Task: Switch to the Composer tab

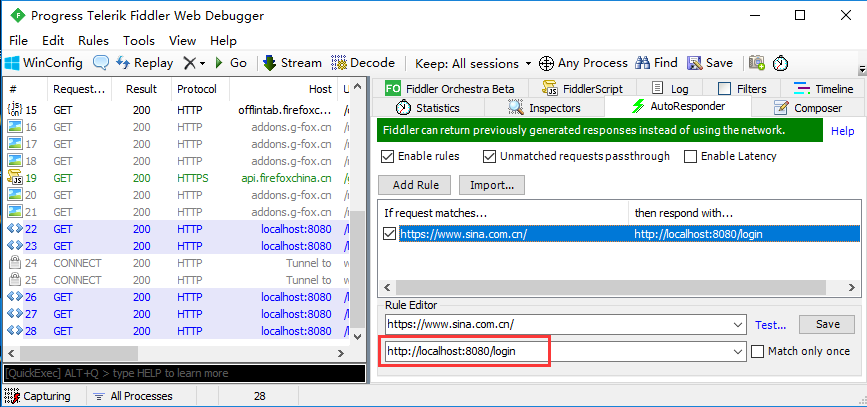Action: pos(808,107)
